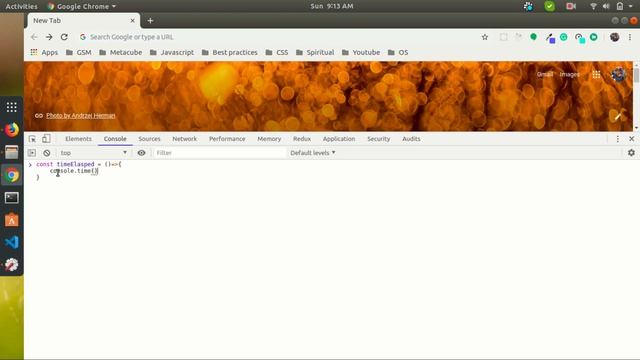
Task: Click the console.time() code line
Action: tap(74, 171)
